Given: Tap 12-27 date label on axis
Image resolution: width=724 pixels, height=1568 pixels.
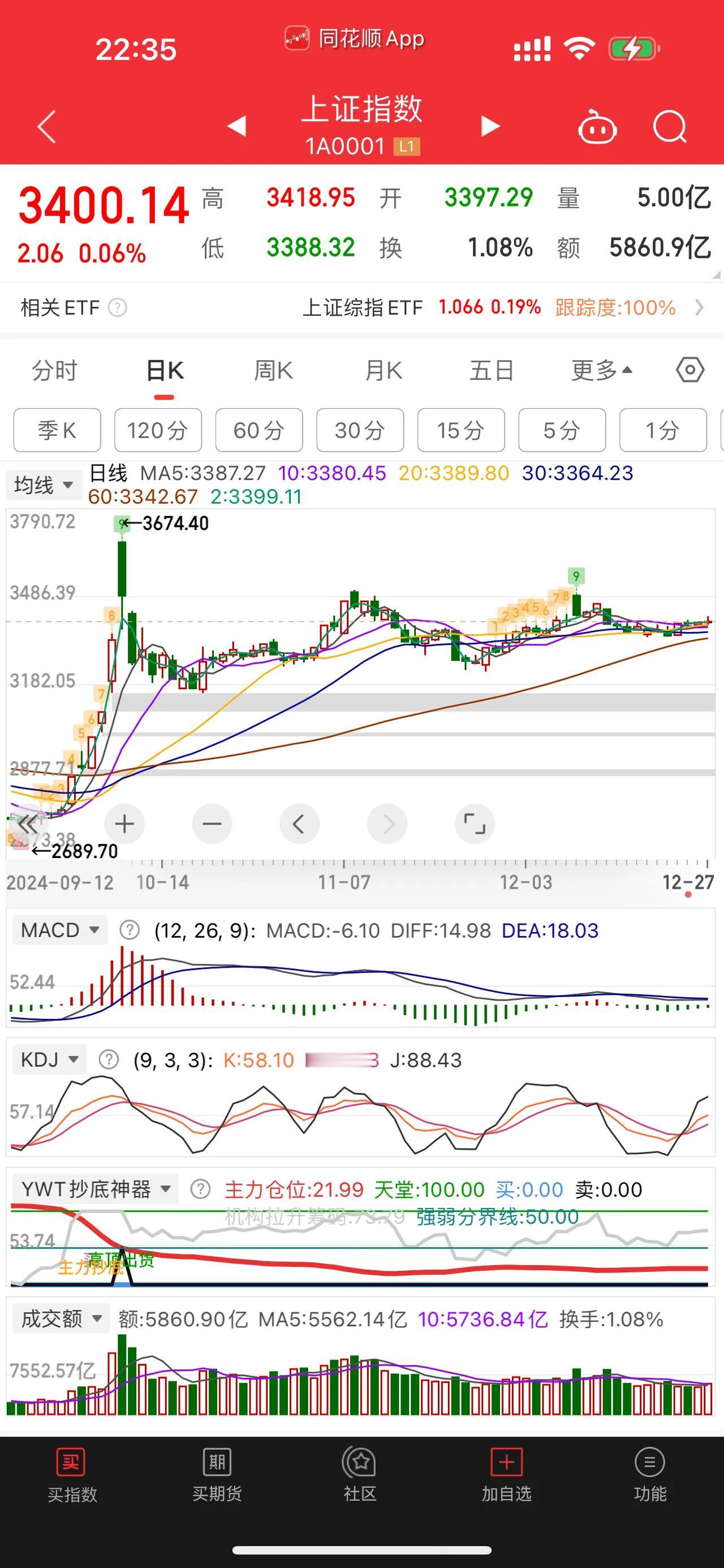Looking at the screenshot, I should [x=688, y=882].
